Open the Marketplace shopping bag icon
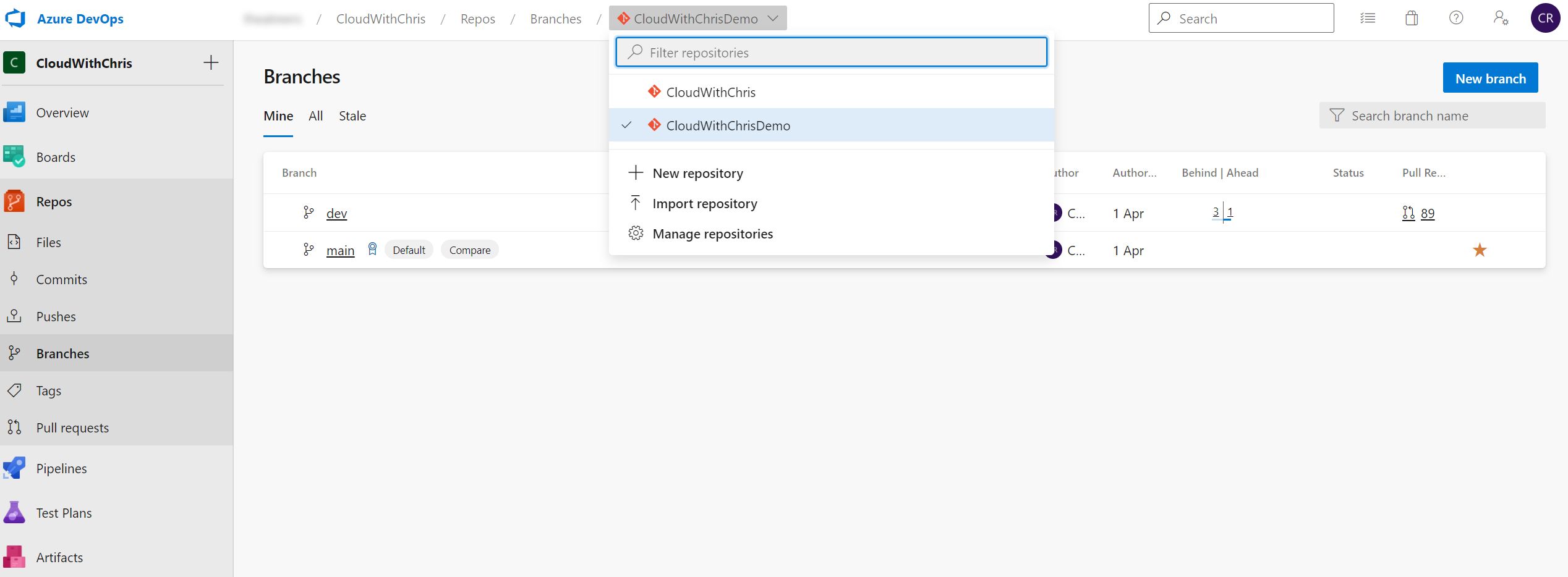This screenshot has width=1568, height=577. [x=1412, y=18]
